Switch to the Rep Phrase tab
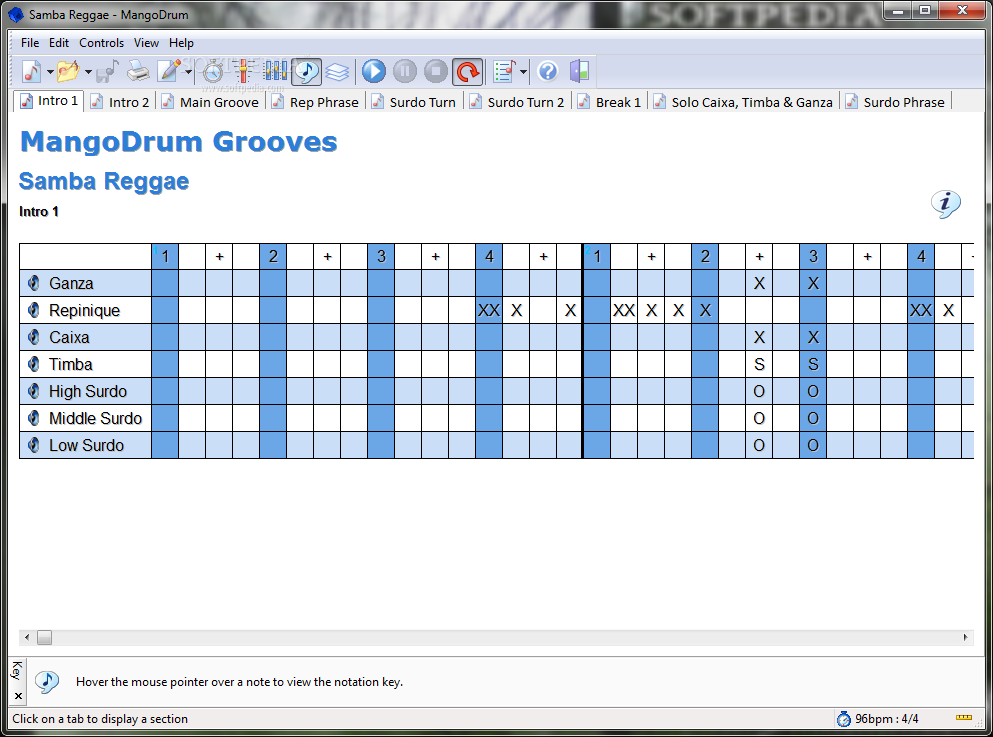Screen dimensions: 993x737 [x=315, y=102]
